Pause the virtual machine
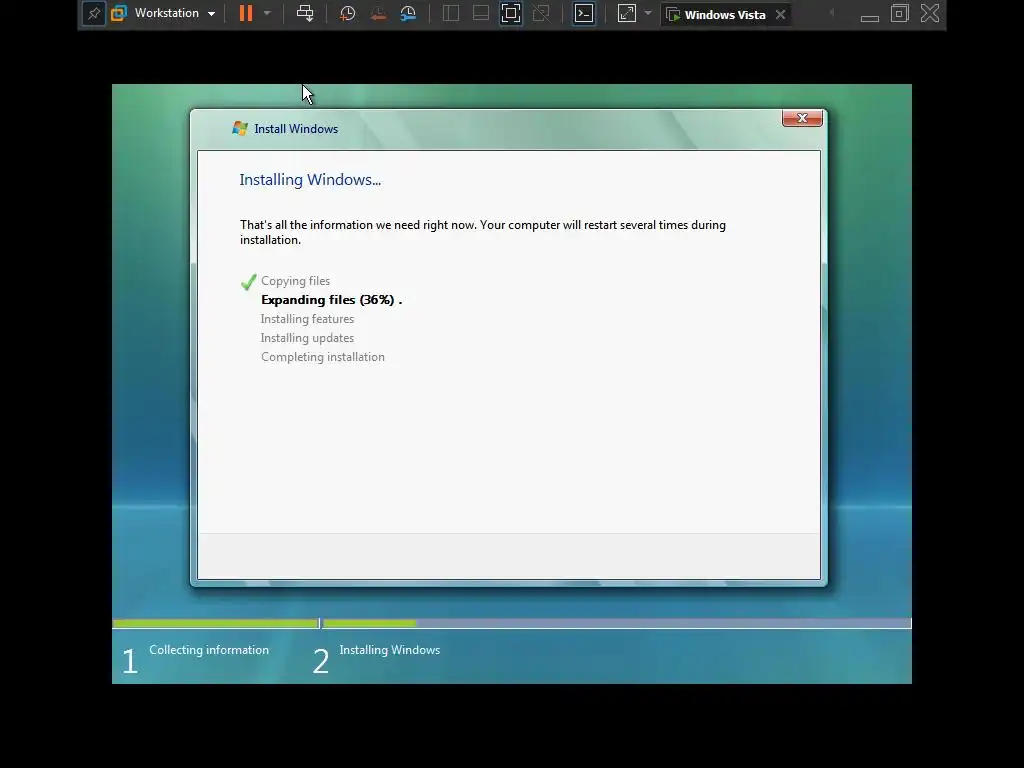This screenshot has width=1024, height=768. (246, 13)
